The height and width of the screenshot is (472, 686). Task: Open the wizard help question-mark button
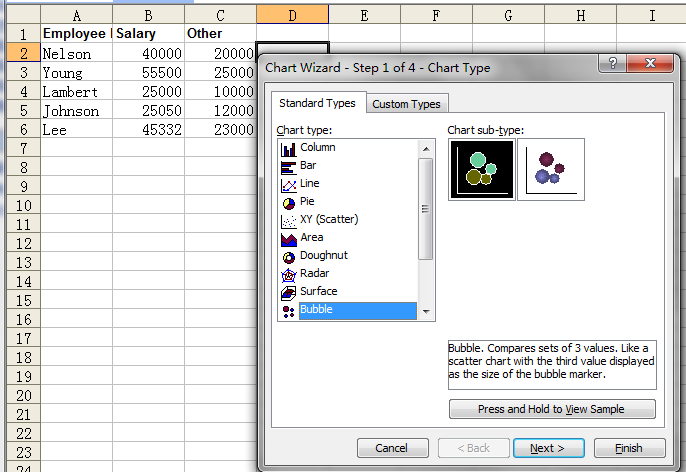[x=612, y=64]
